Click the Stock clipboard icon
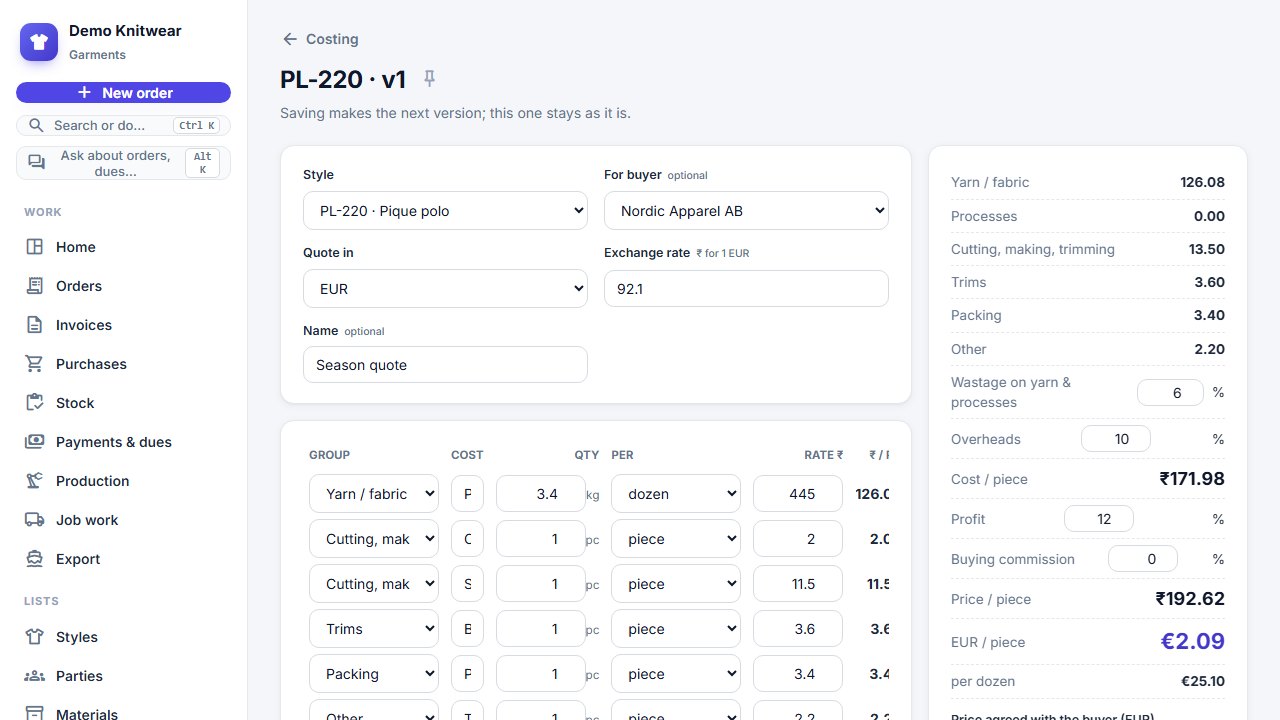This screenshot has height=720, width=1280. tap(35, 403)
